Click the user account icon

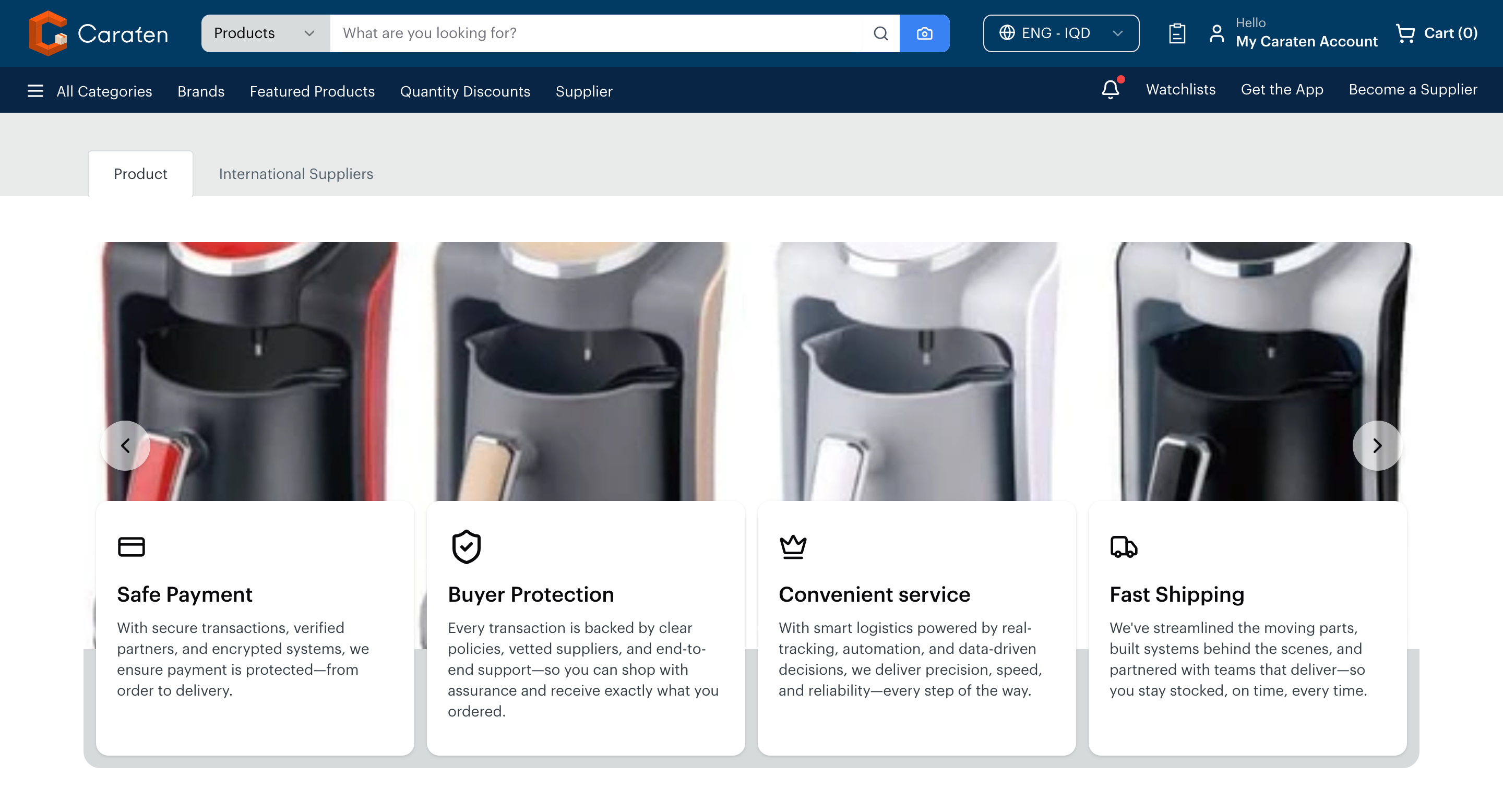(x=1216, y=33)
